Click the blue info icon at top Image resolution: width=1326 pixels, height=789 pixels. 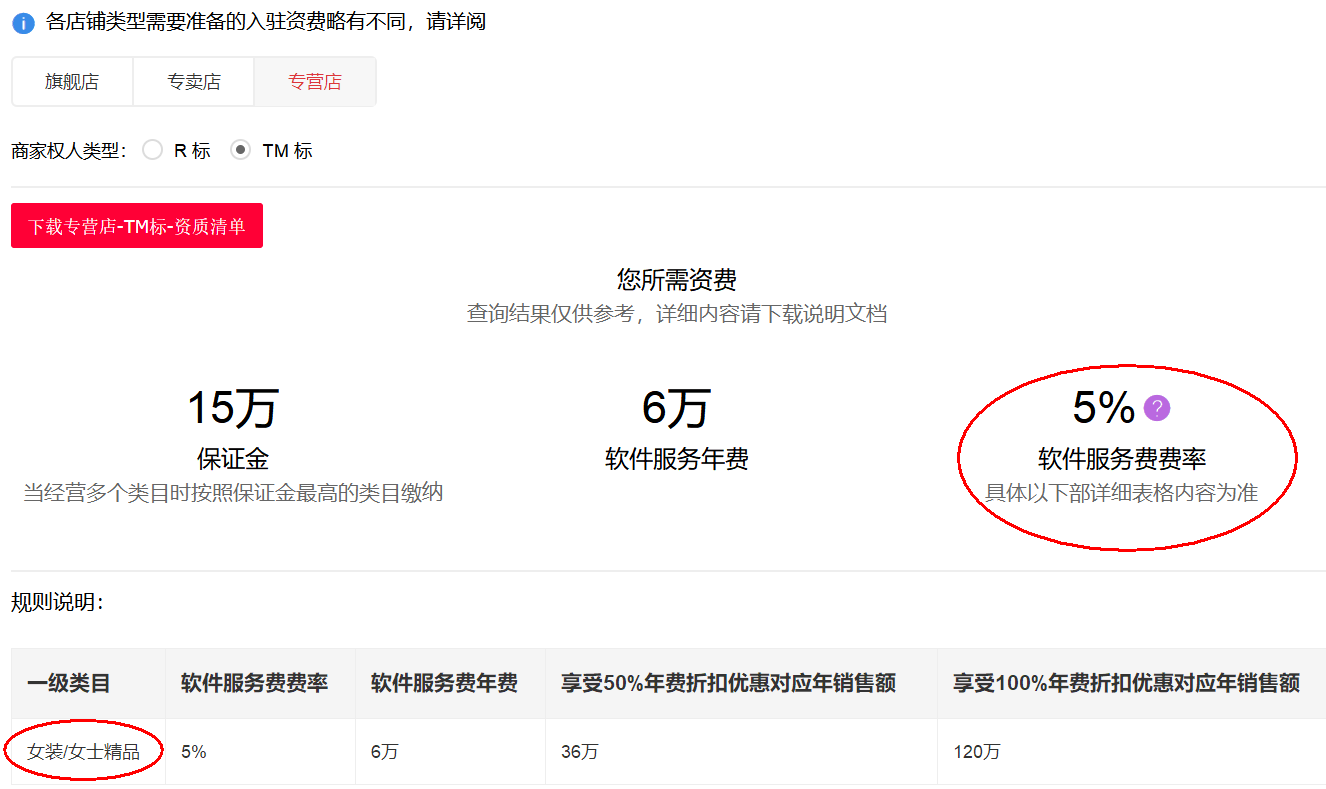click(23, 23)
